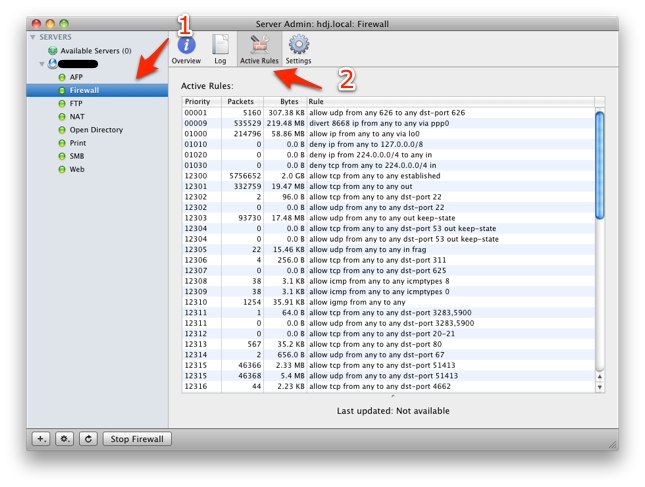Click the Web green status indicator

coord(62,169)
